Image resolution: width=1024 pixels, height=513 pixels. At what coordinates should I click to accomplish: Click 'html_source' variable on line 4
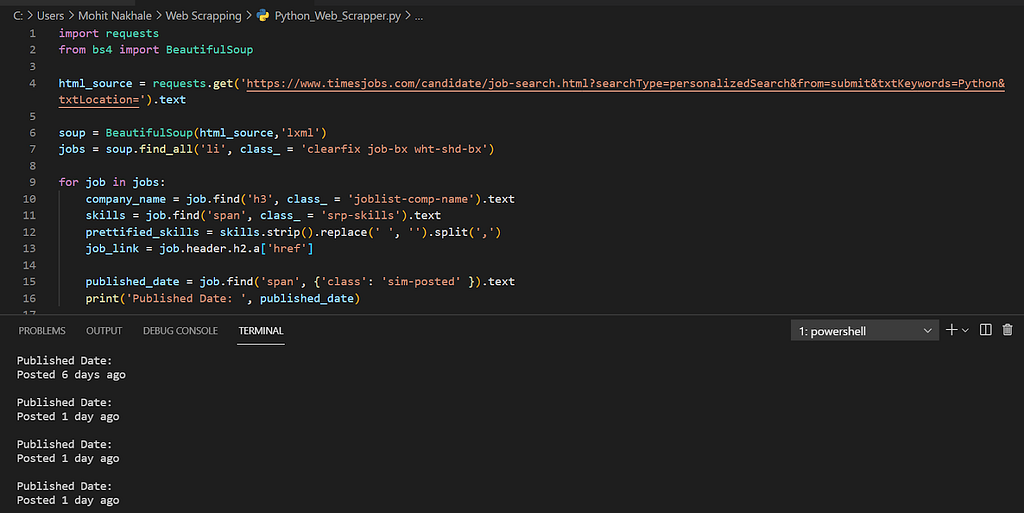coord(95,84)
